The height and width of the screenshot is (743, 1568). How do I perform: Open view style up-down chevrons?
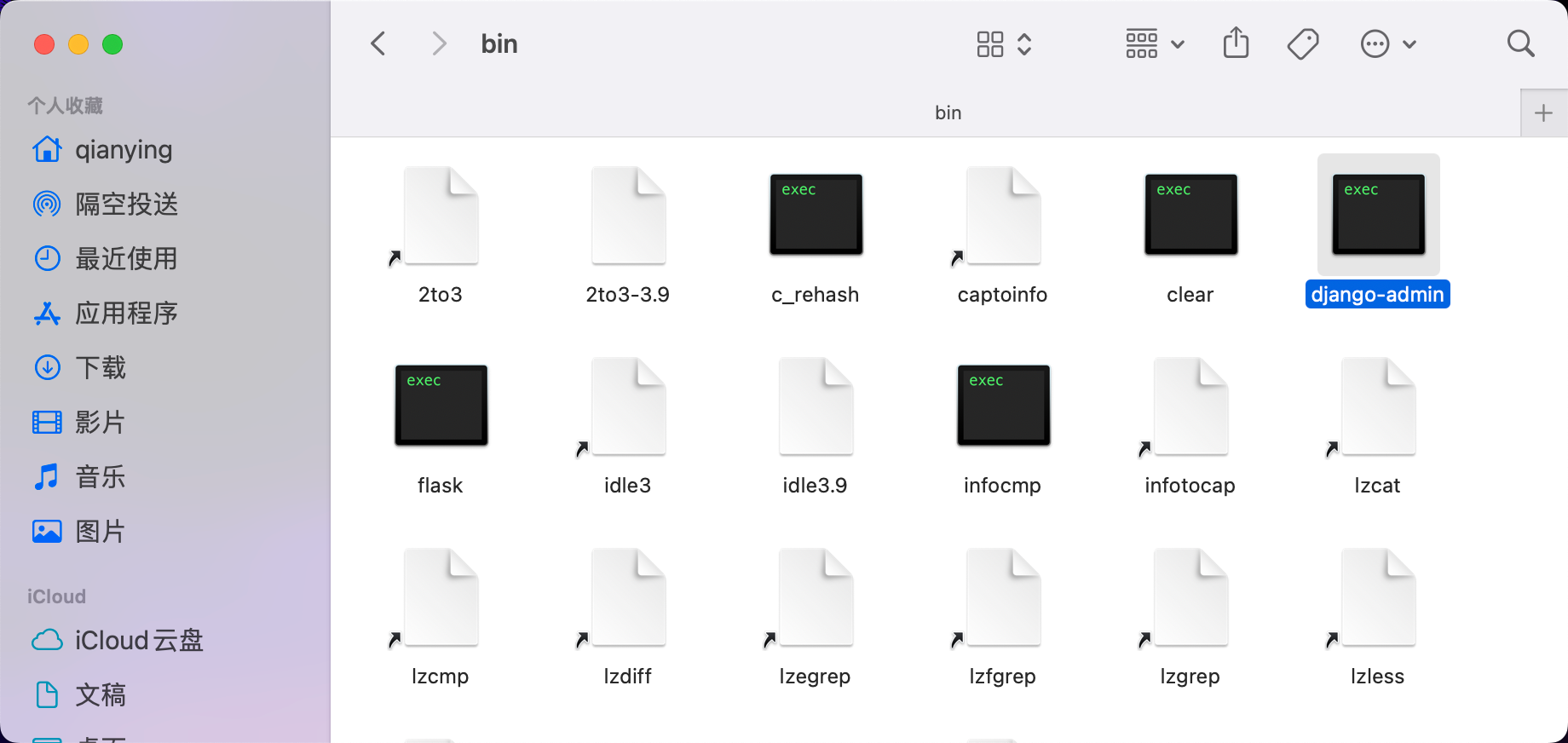[1024, 43]
